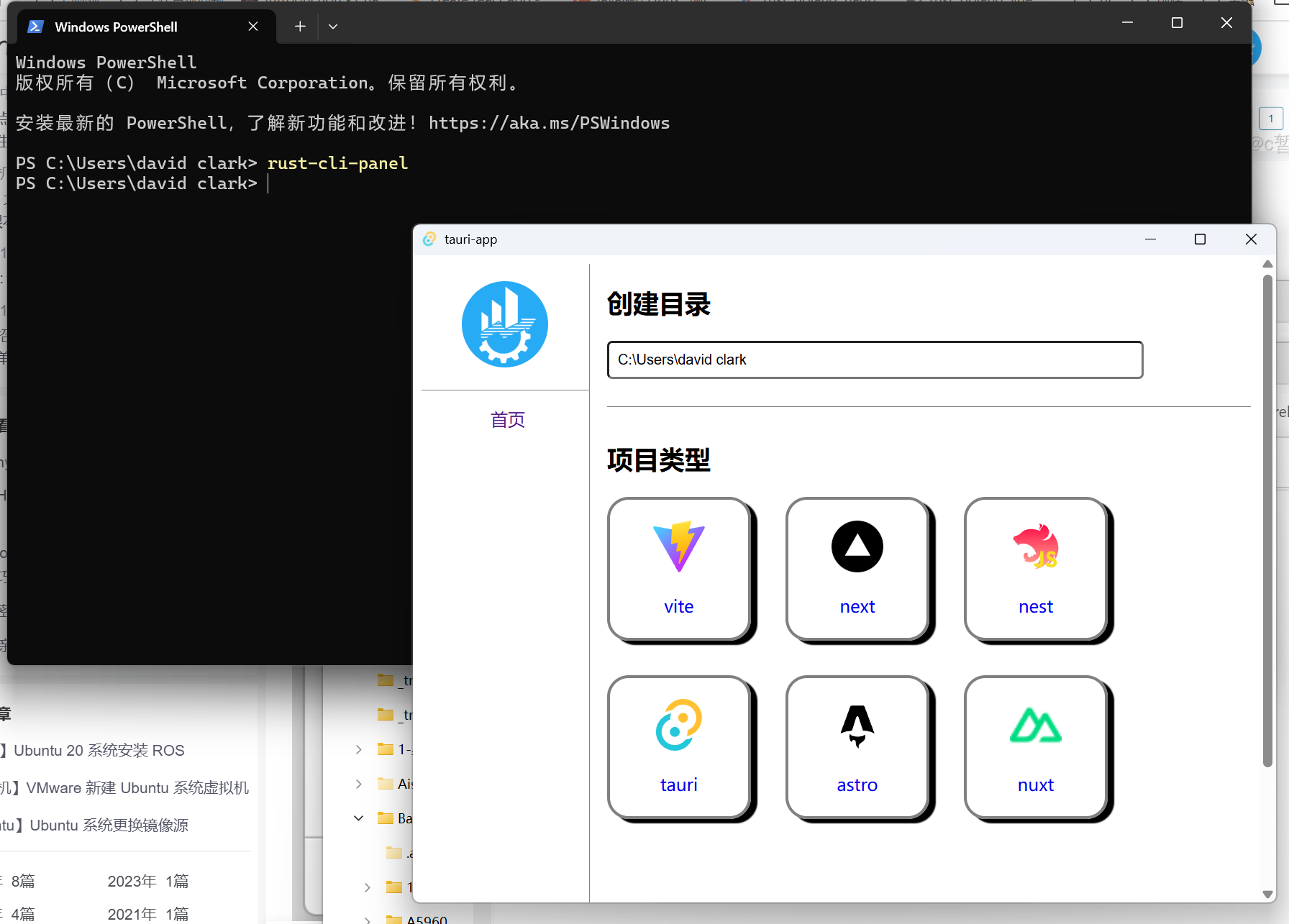Click the Tauri circular logo in card
Image resolution: width=1289 pixels, height=924 pixels.
tap(679, 725)
